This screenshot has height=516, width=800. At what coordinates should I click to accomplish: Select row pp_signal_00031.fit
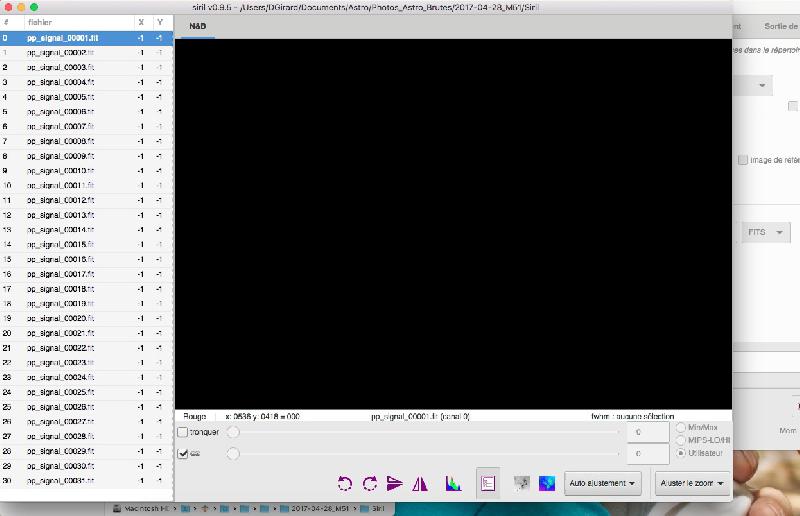[x=86, y=481]
